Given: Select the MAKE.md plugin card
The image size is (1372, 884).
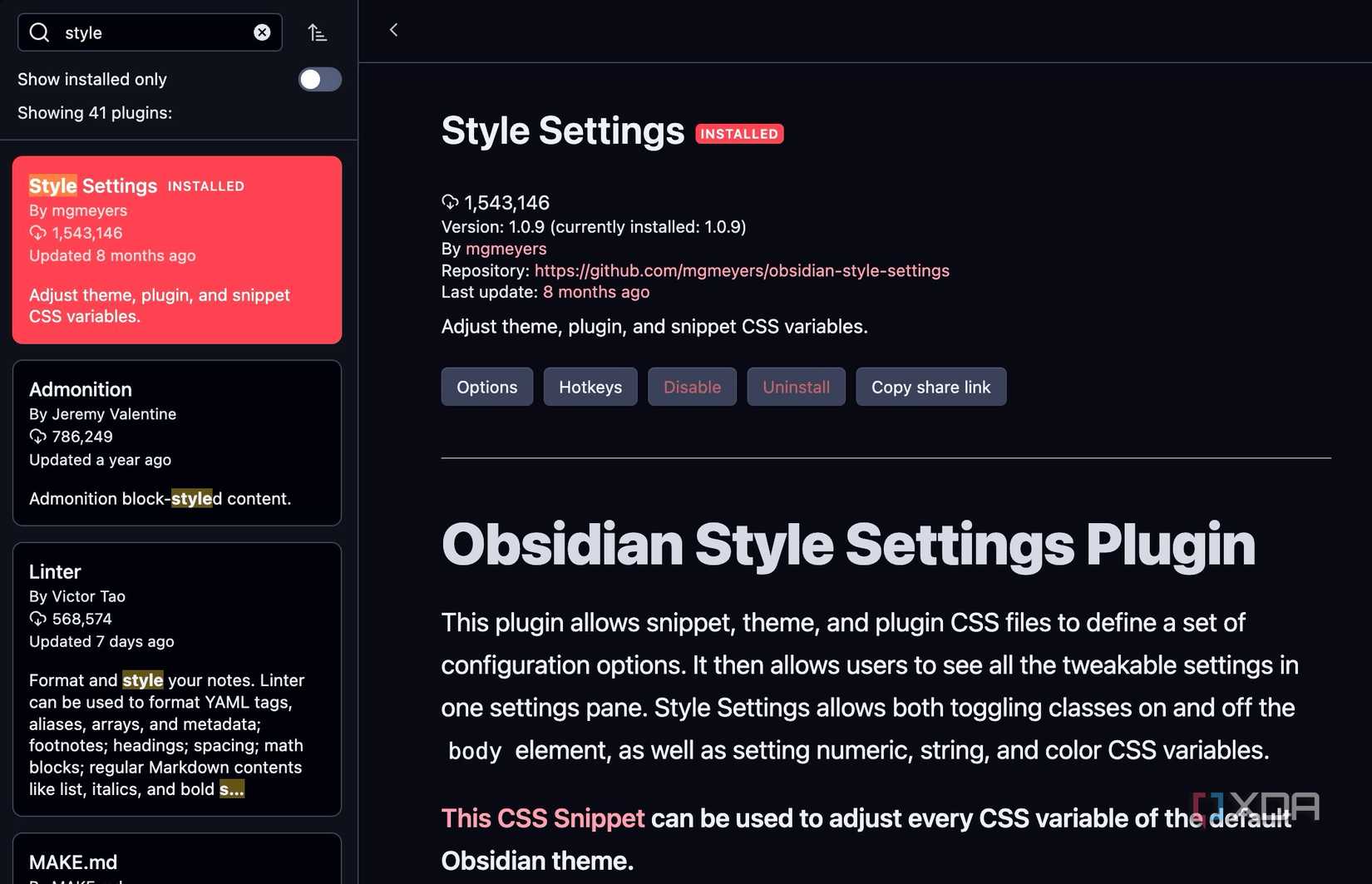Looking at the screenshot, I should (176, 862).
